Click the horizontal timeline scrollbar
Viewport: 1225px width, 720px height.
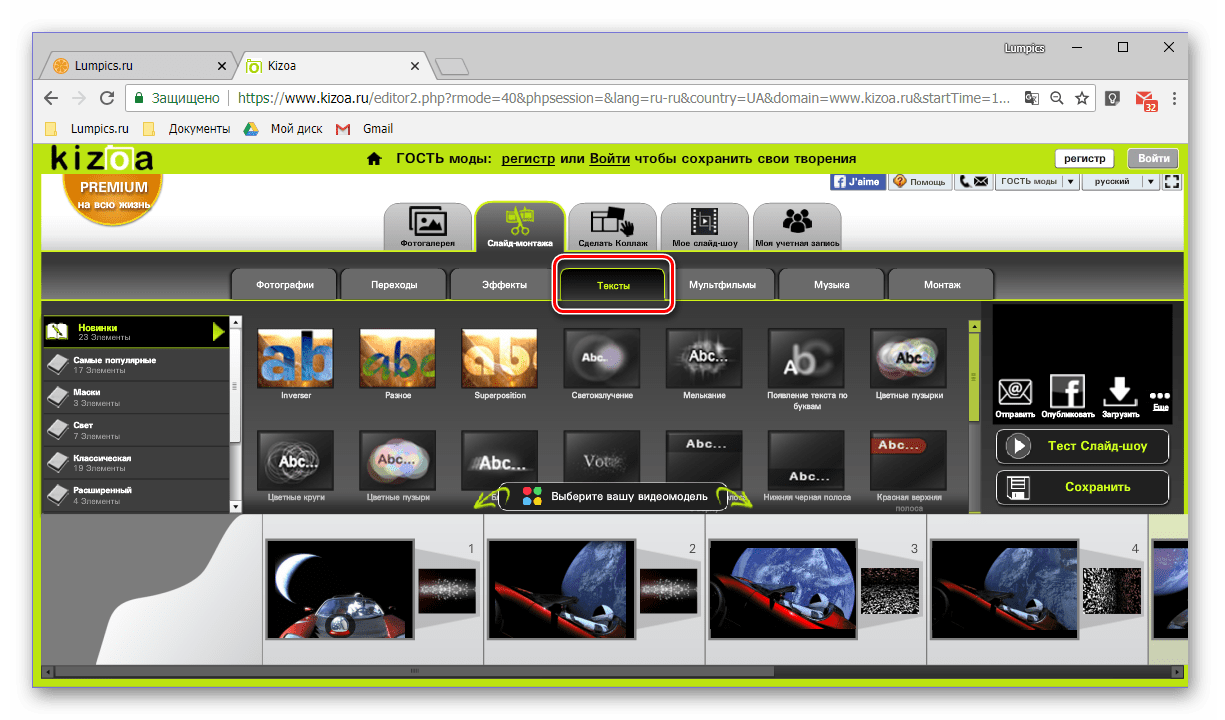pyautogui.click(x=613, y=672)
